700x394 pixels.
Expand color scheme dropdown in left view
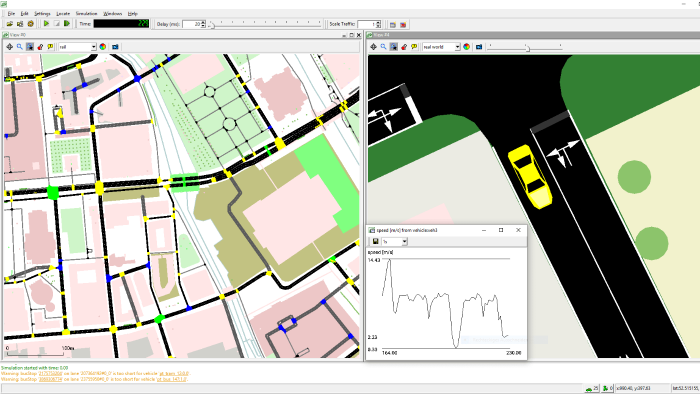(x=94, y=47)
